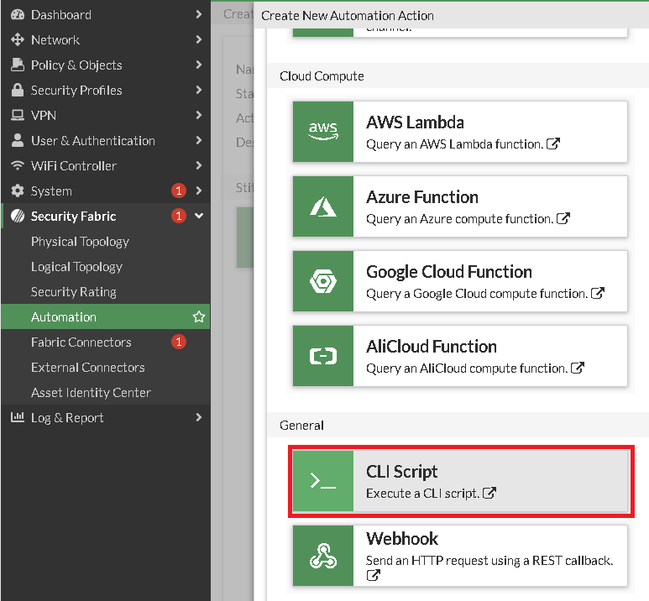Open the Physical Topology page
Screen dimensions: 649x601
80,242
